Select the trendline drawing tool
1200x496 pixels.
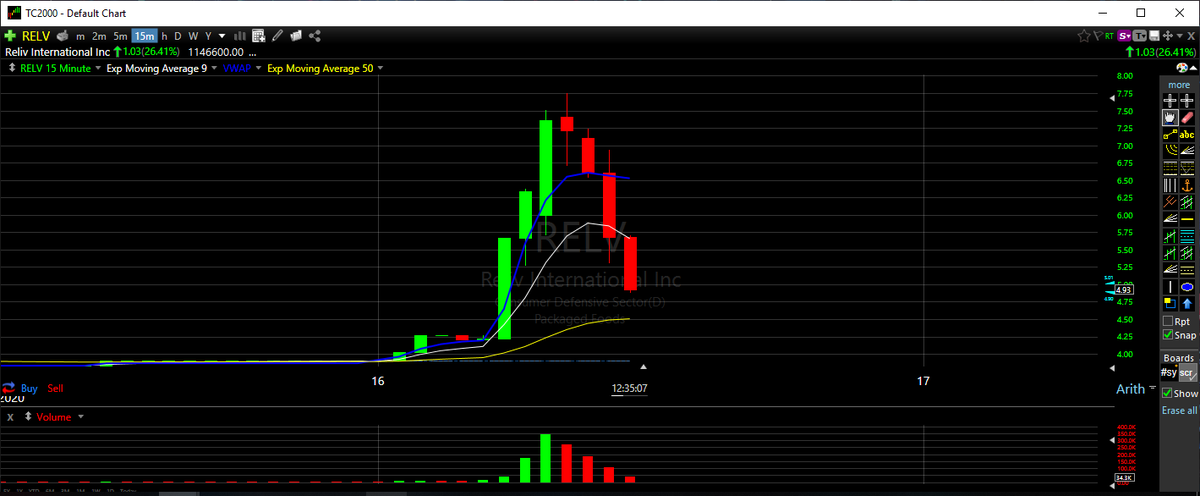point(1169,133)
